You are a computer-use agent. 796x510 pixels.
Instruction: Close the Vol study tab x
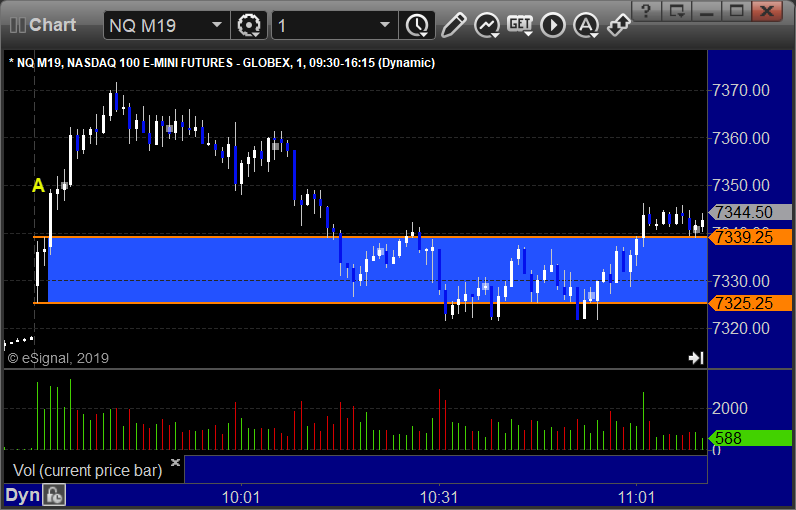175,462
